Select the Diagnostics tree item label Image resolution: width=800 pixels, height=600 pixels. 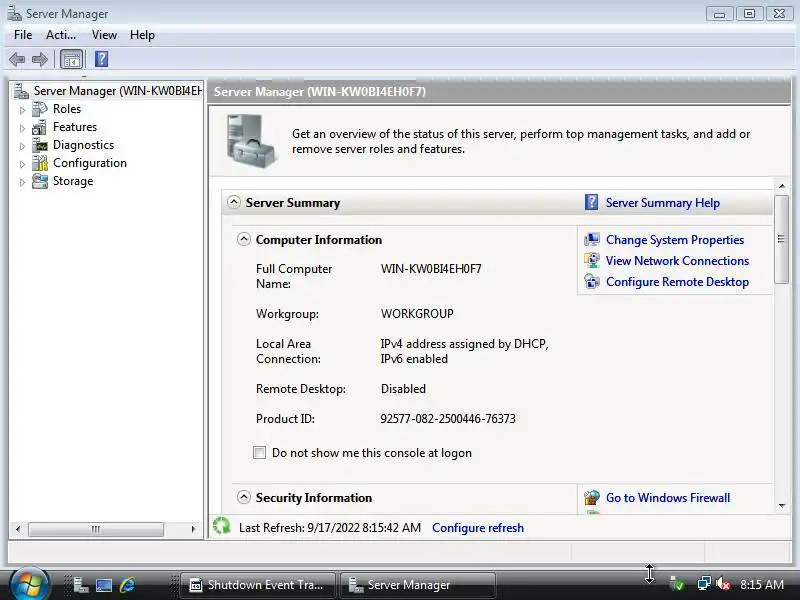click(83, 145)
